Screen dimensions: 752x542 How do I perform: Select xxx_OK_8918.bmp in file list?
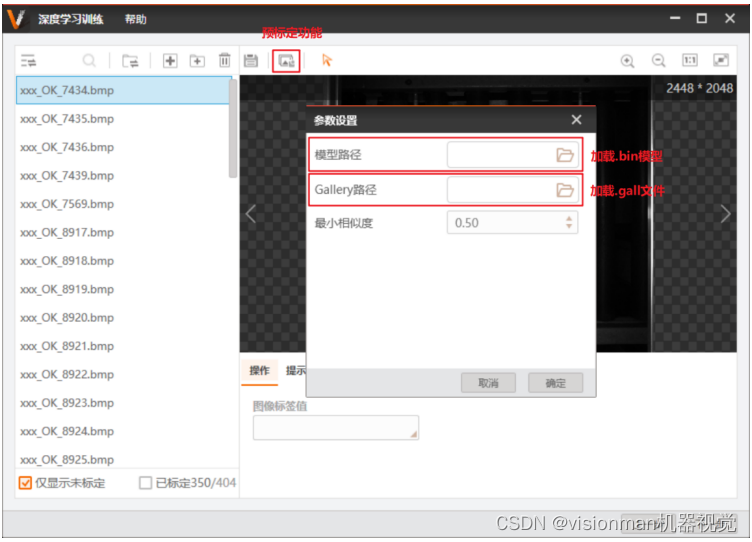pos(123,260)
